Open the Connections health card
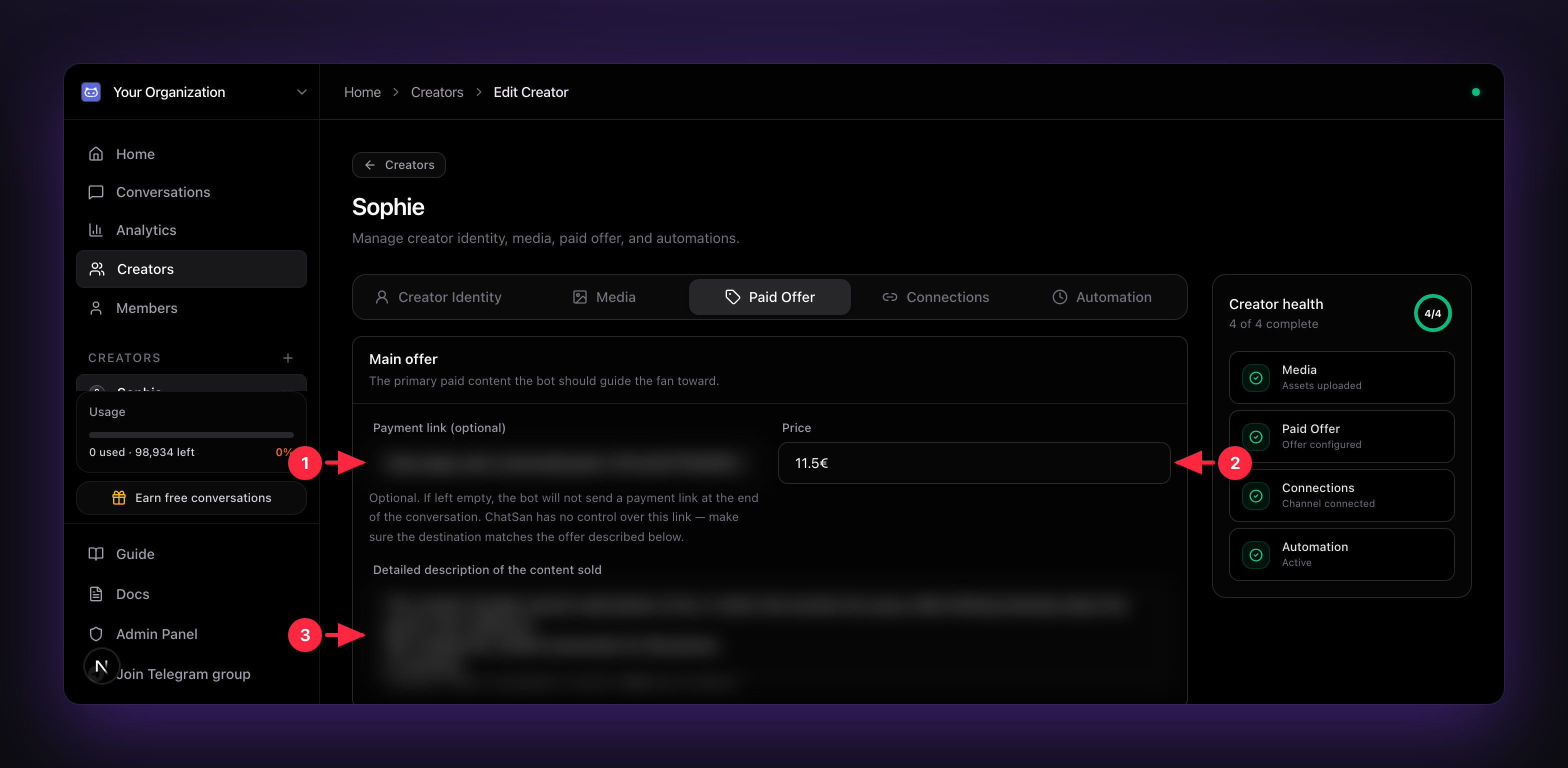Viewport: 1568px width, 768px height. 1341,495
